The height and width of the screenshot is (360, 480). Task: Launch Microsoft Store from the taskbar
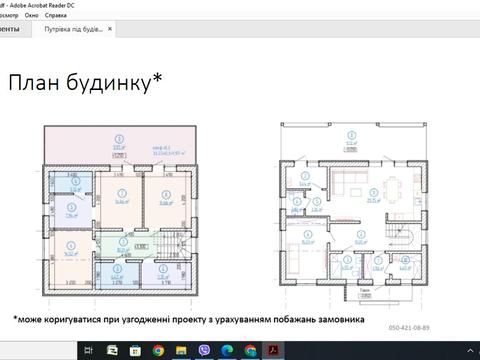135,350
